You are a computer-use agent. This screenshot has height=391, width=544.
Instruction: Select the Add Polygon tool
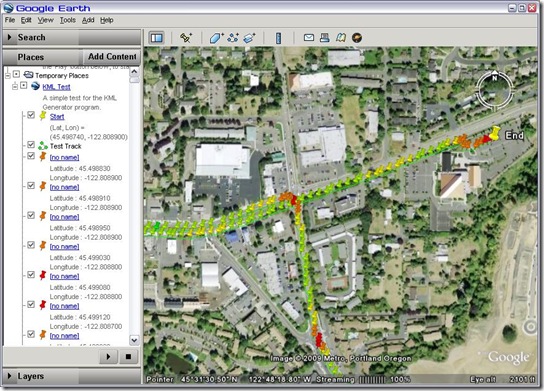[x=216, y=38]
